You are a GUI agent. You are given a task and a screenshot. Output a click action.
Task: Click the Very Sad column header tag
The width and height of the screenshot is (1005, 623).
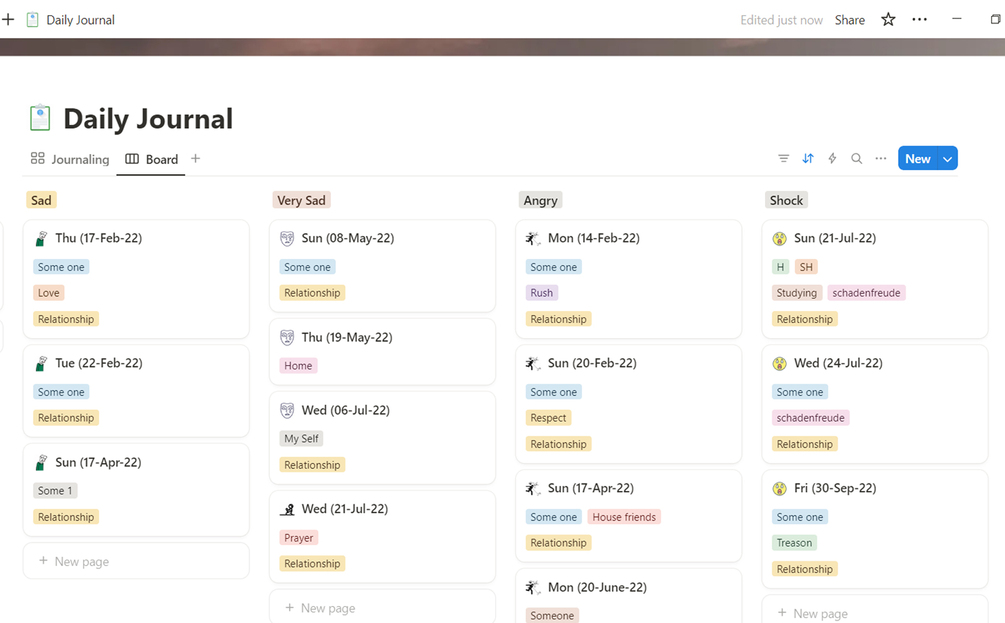point(301,200)
